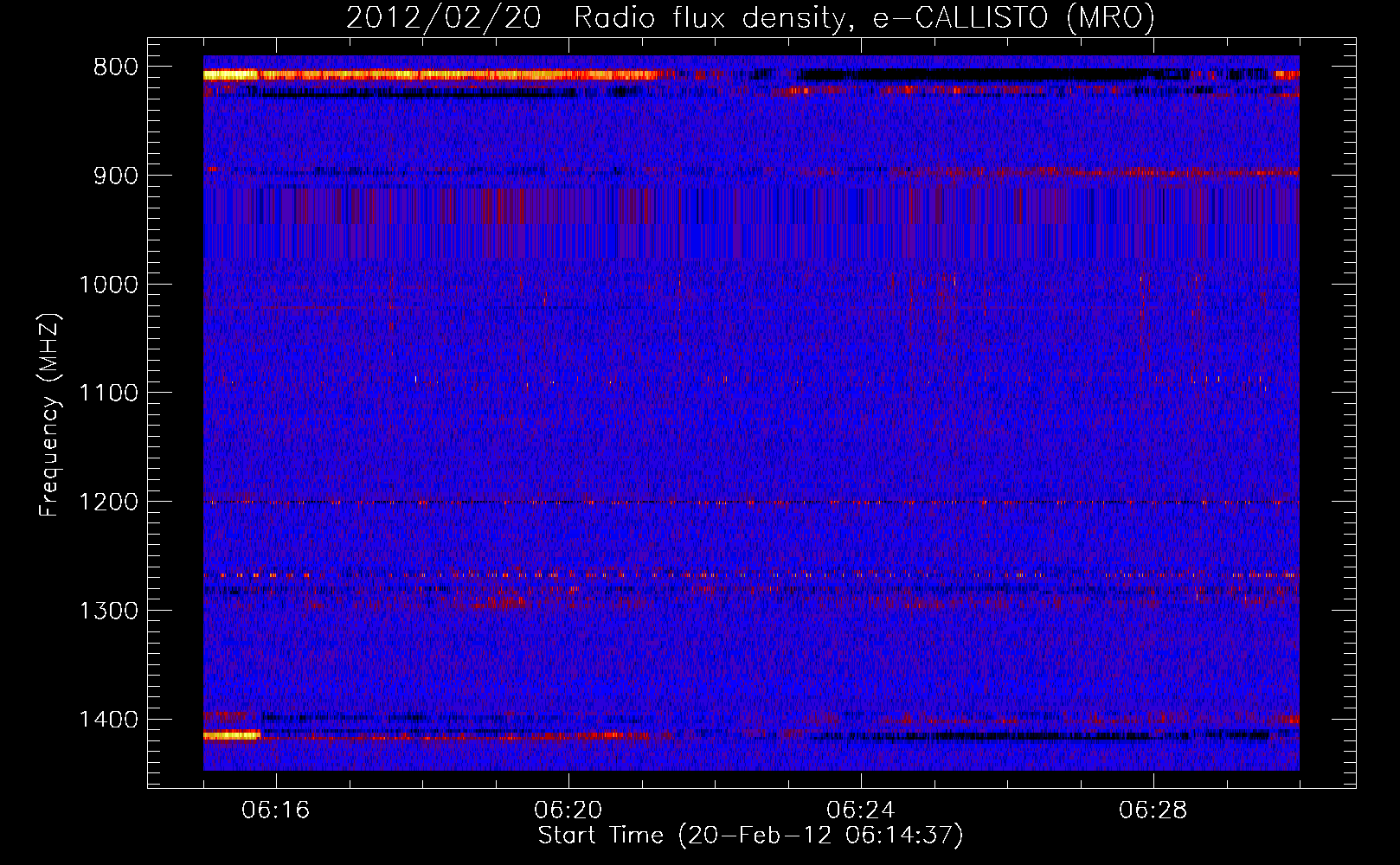The height and width of the screenshot is (865, 1400).
Task: Click the 06:24 time tick label
Action: [x=861, y=811]
